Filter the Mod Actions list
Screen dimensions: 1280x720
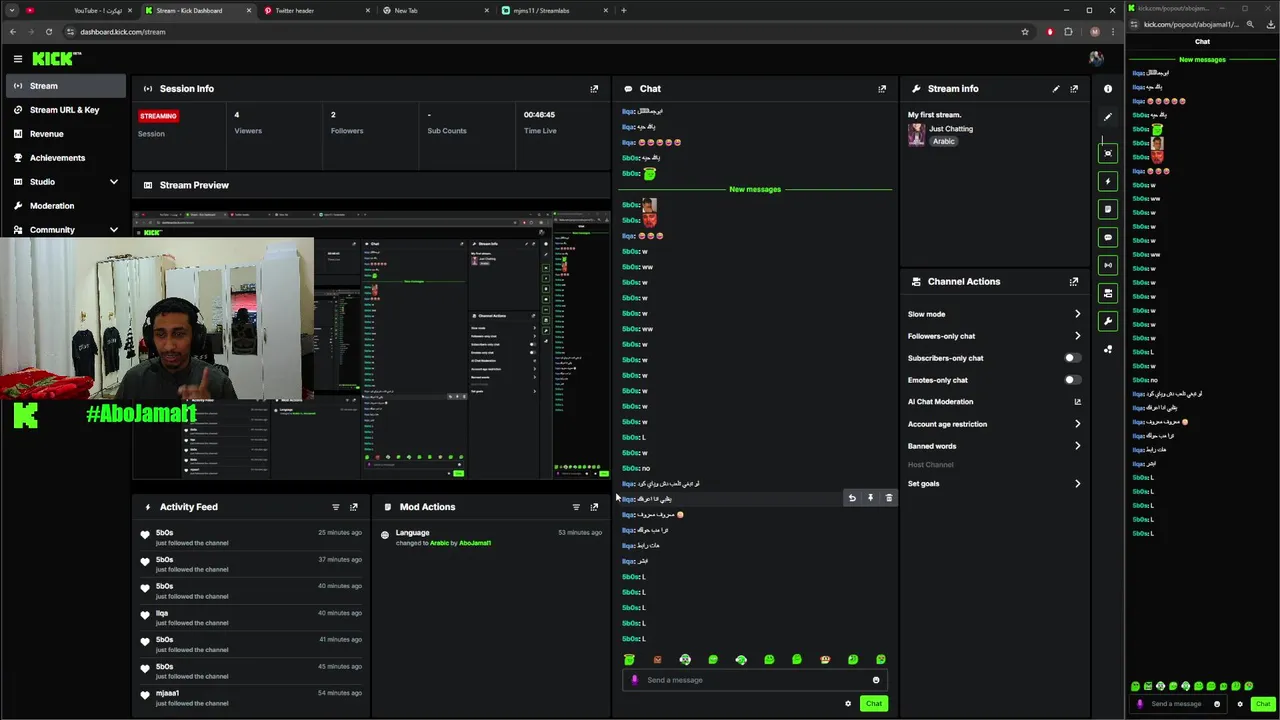576,507
